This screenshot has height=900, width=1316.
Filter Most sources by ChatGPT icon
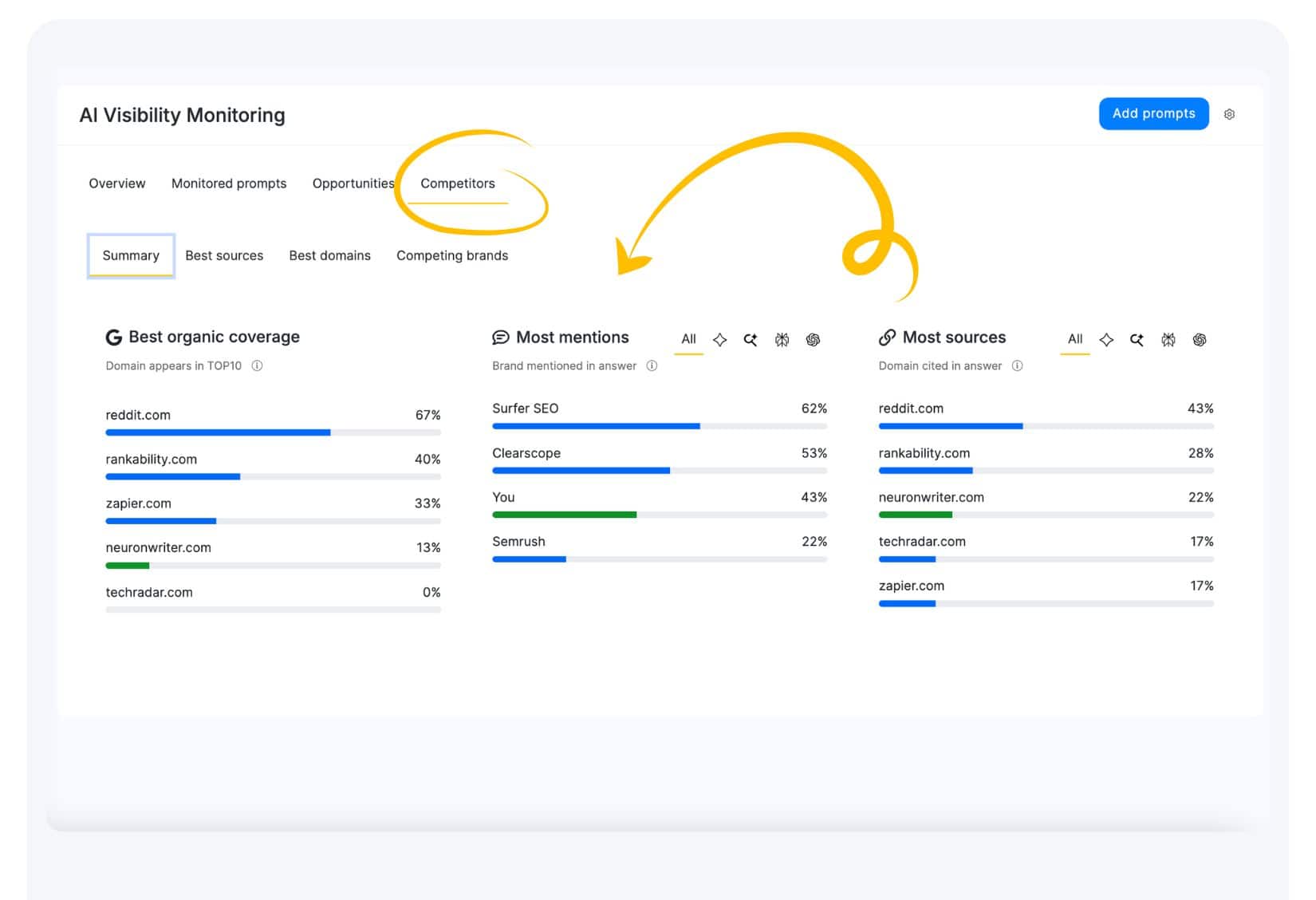point(1199,340)
